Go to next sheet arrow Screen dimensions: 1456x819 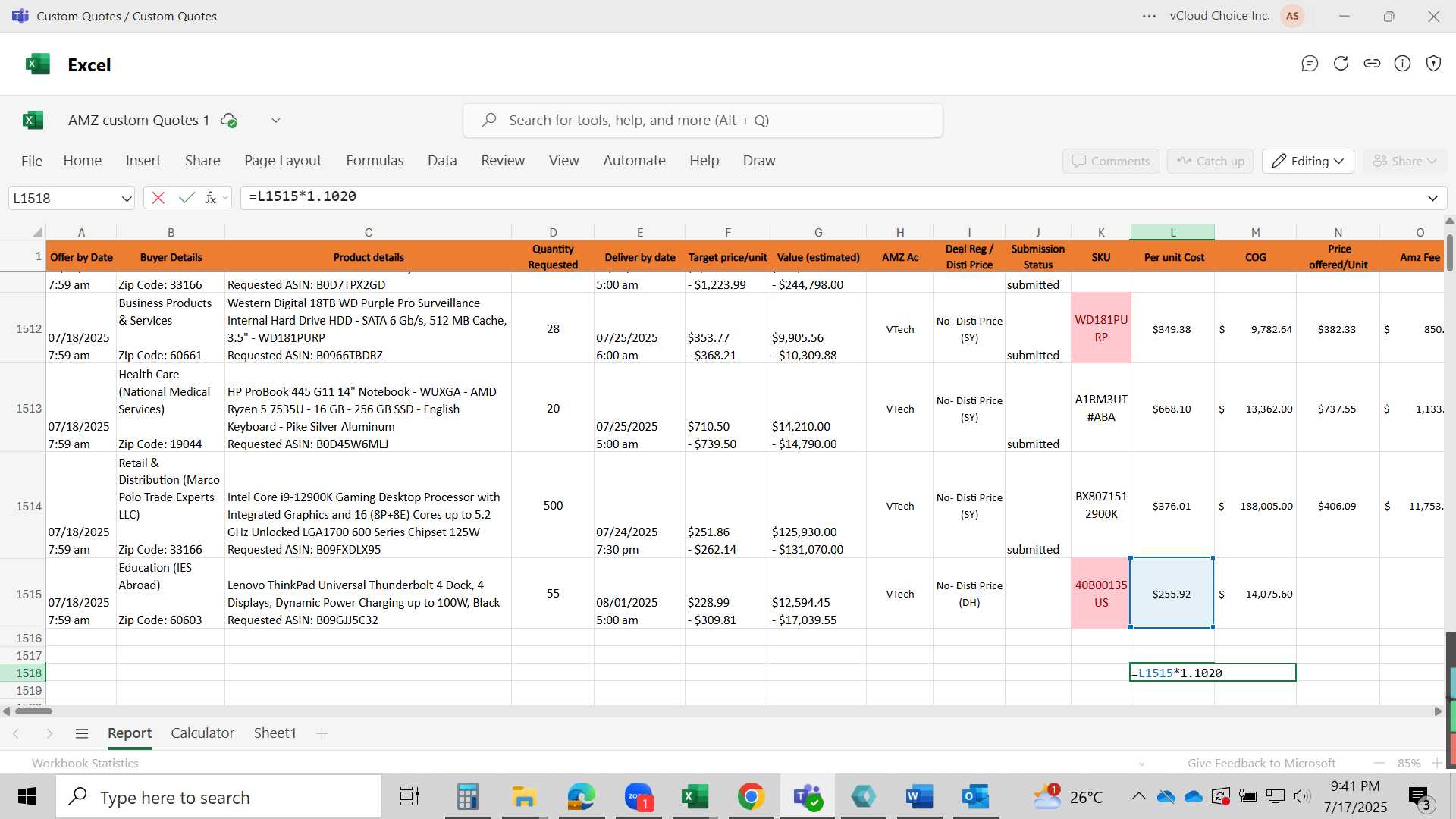tap(49, 733)
